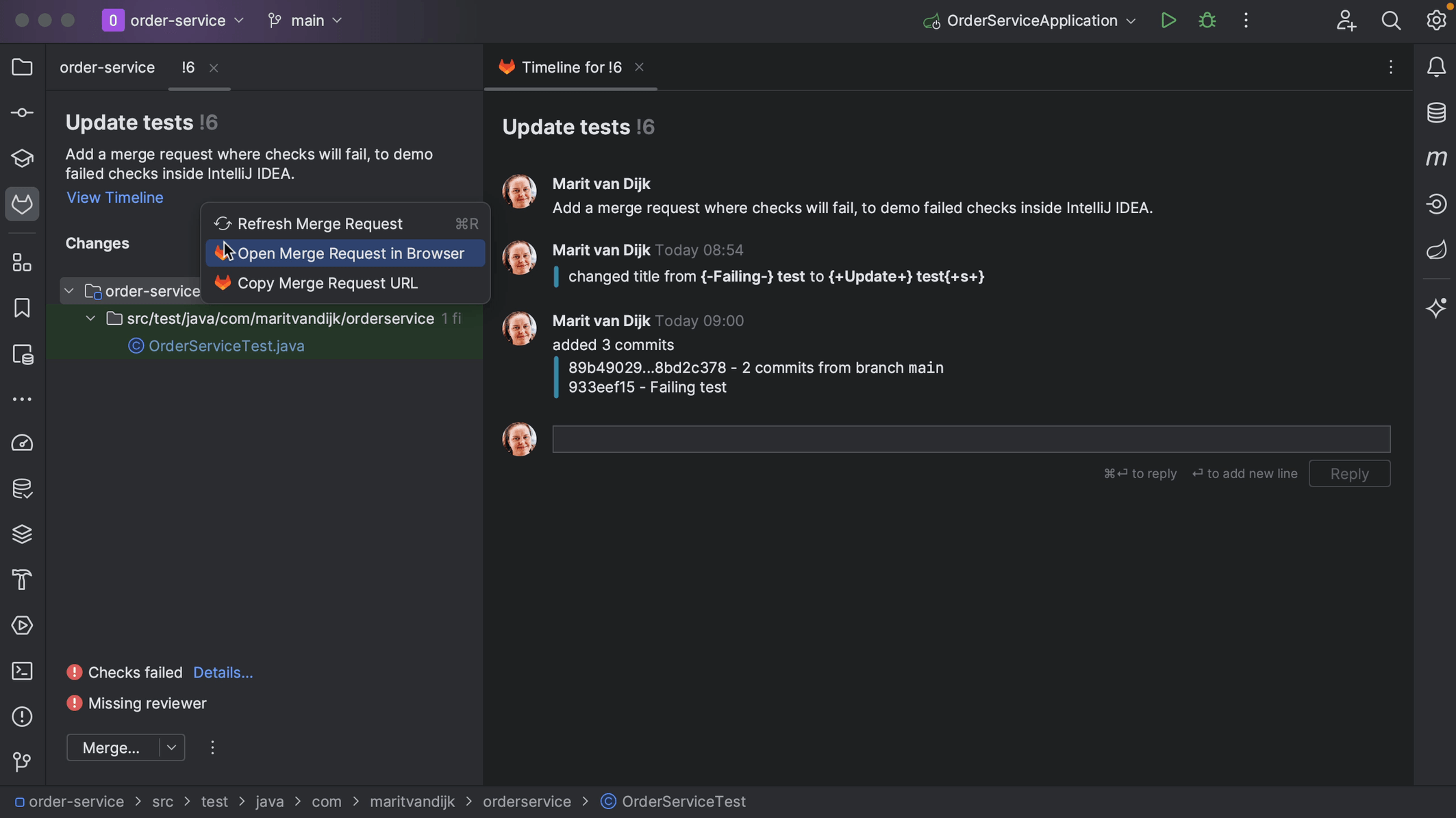Select Open Merge Request in Browser

[350, 254]
